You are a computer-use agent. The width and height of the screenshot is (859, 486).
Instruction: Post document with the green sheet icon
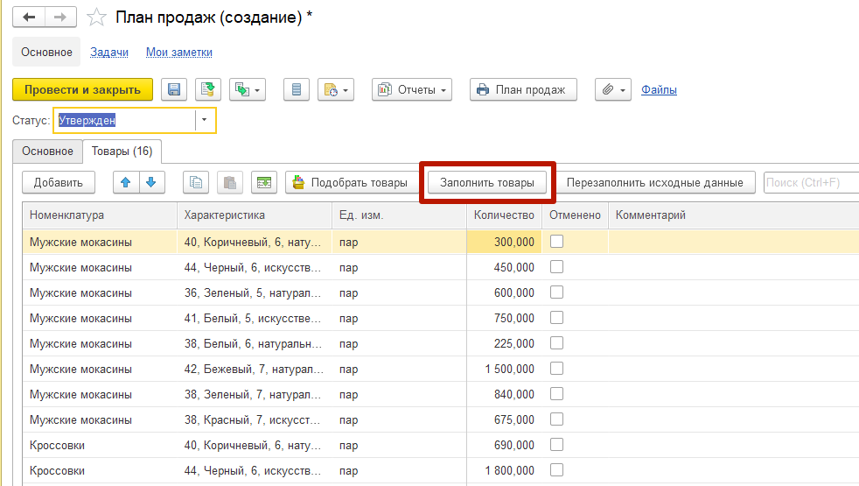tap(208, 89)
